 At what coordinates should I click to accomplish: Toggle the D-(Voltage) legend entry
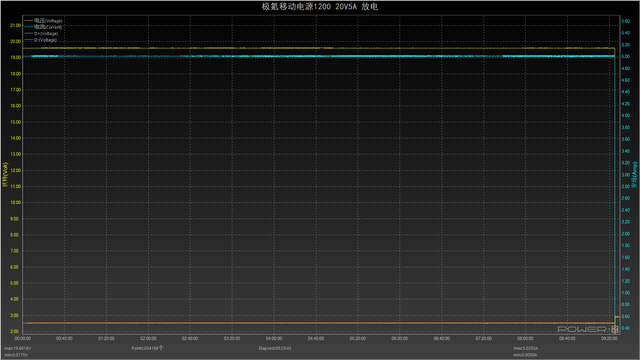[x=46, y=40]
